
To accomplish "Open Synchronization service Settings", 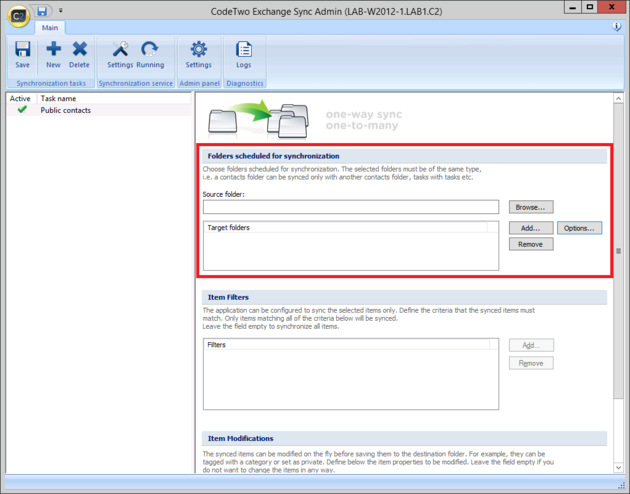I will pos(120,54).
